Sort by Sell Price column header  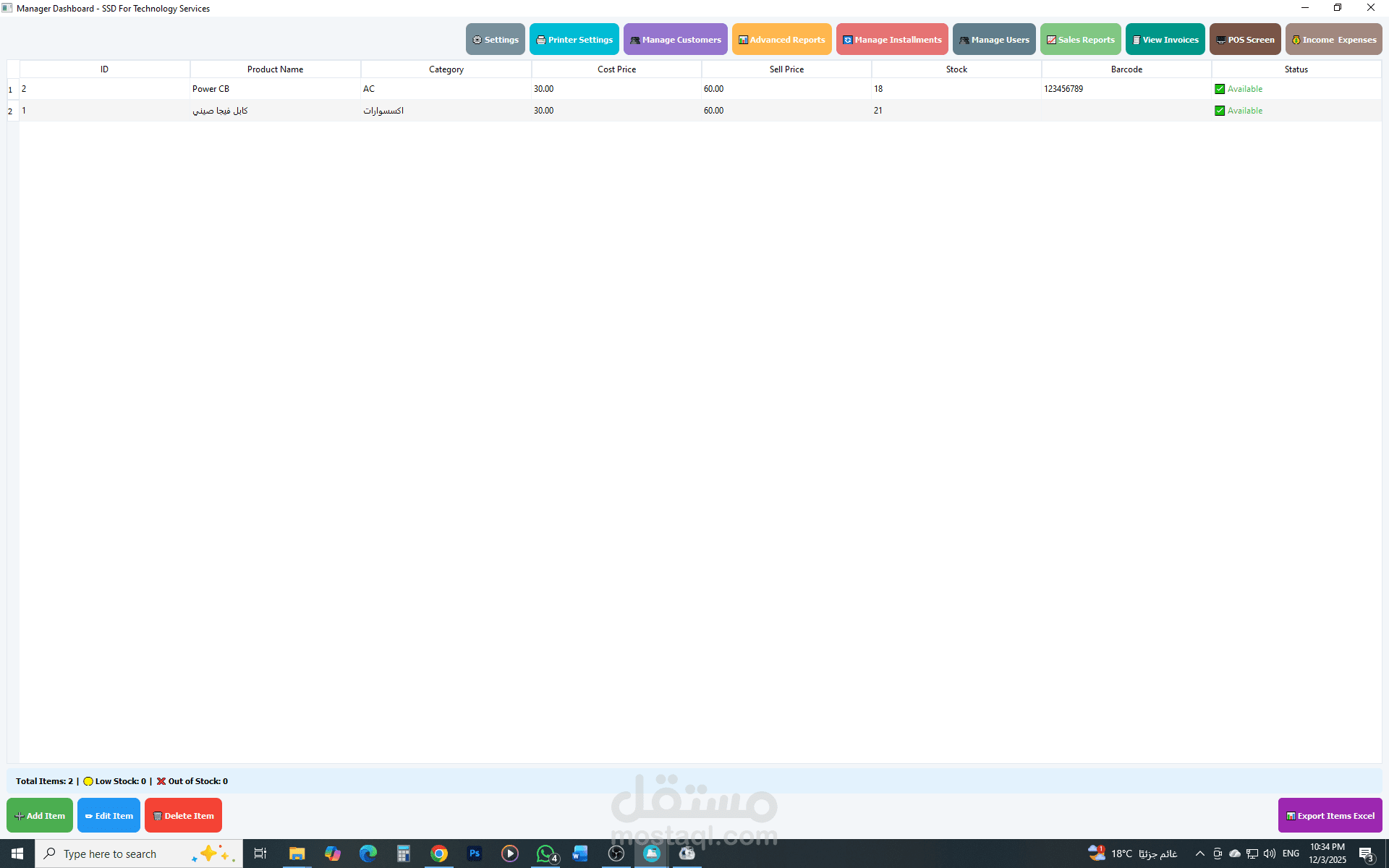click(x=786, y=69)
